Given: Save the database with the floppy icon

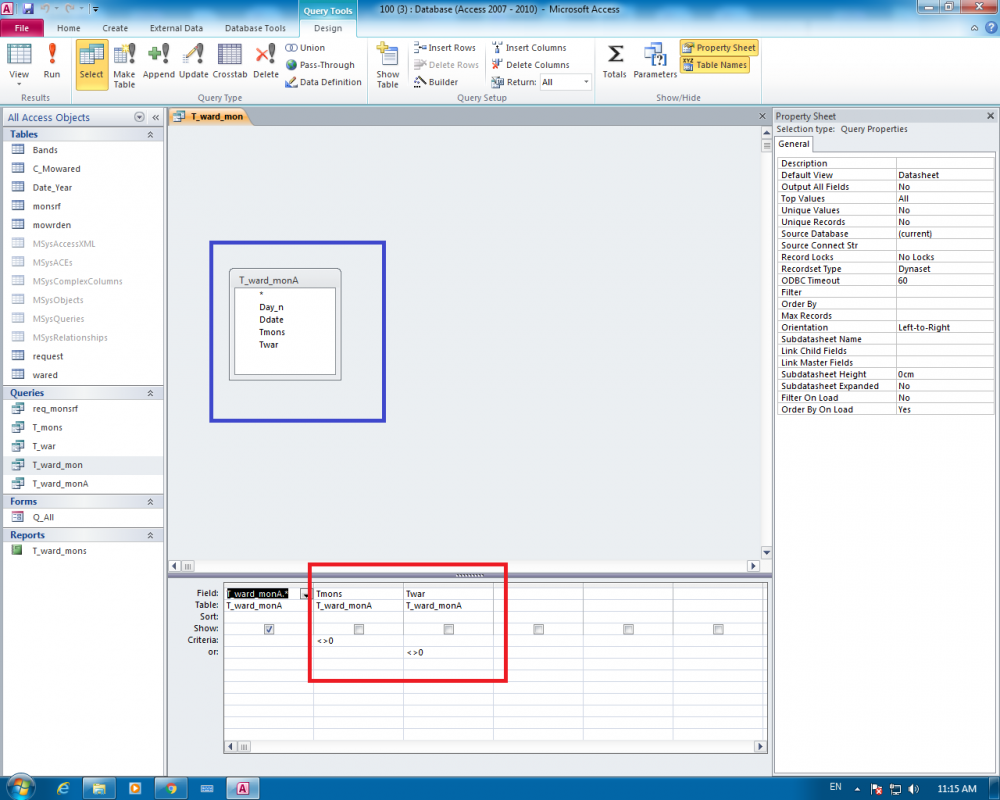Looking at the screenshot, I should 28,9.
